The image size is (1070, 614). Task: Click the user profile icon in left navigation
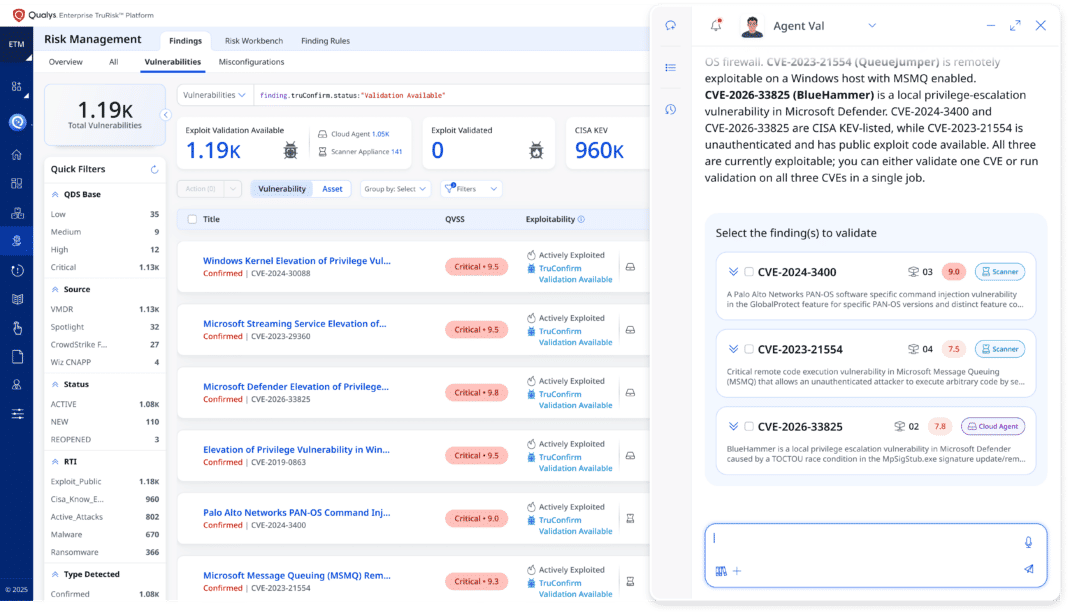pyautogui.click(x=17, y=385)
